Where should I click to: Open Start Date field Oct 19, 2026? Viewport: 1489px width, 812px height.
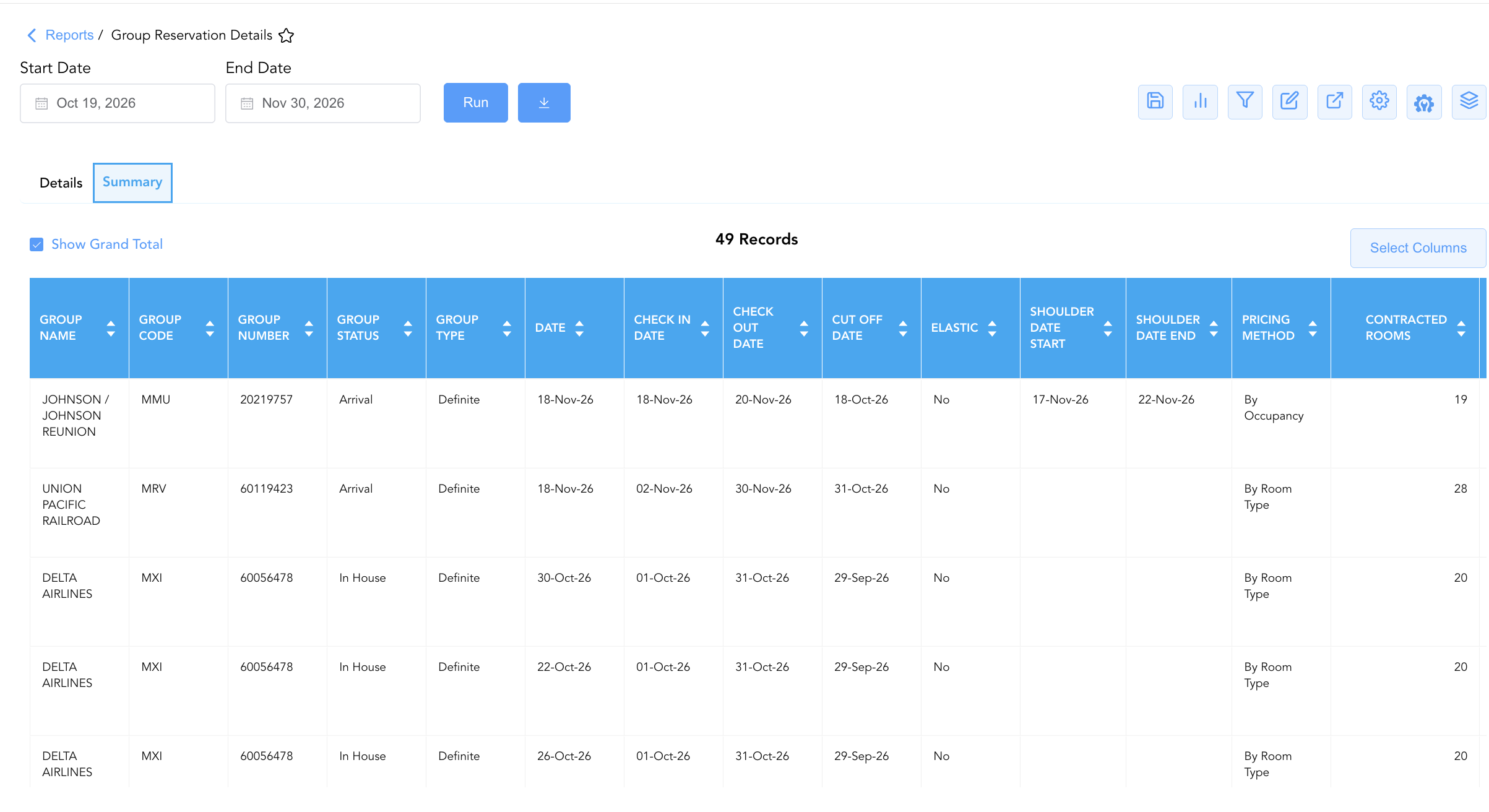[x=118, y=103]
